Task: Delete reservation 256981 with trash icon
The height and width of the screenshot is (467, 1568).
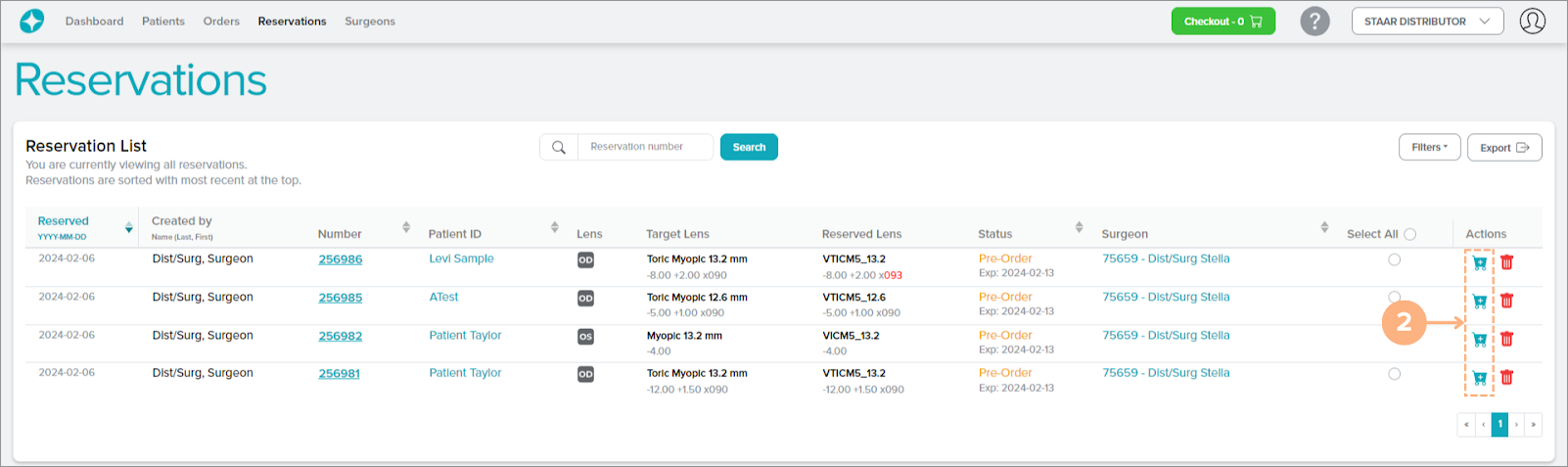Action: tap(1507, 377)
